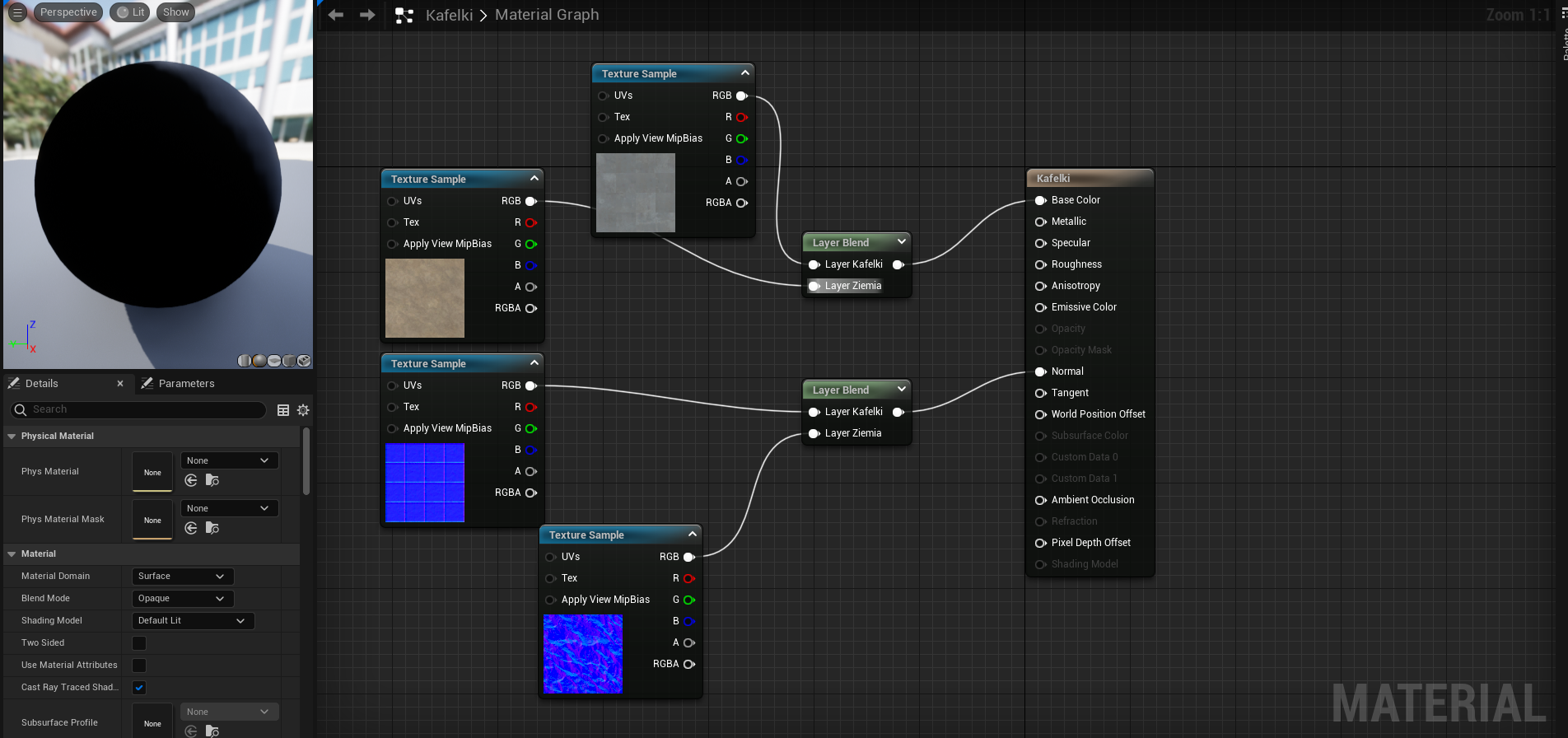Uncheck Cast Ray Traced Shadows checkbox

click(139, 688)
